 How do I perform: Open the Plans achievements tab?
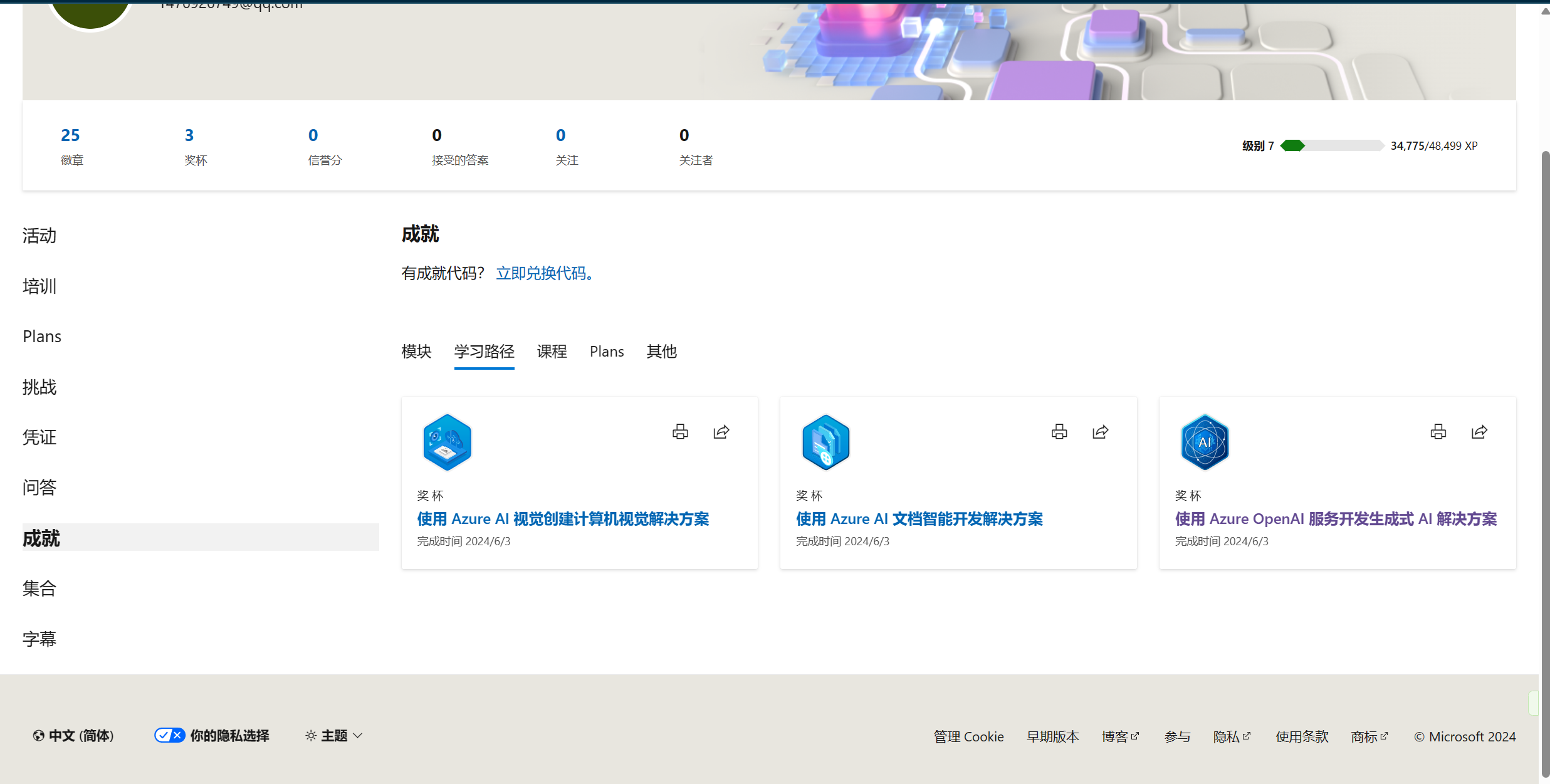pyautogui.click(x=607, y=352)
